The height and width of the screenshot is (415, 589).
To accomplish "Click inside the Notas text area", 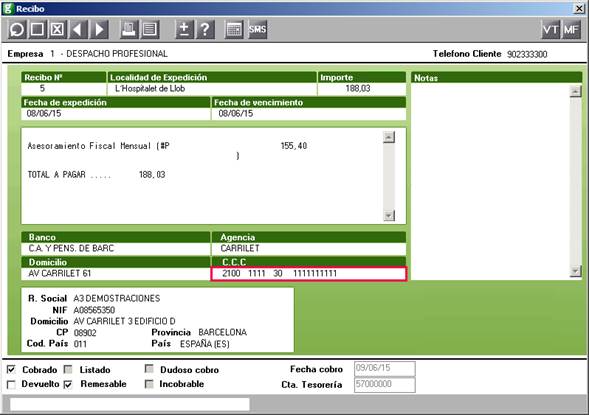I will [x=490, y=181].
